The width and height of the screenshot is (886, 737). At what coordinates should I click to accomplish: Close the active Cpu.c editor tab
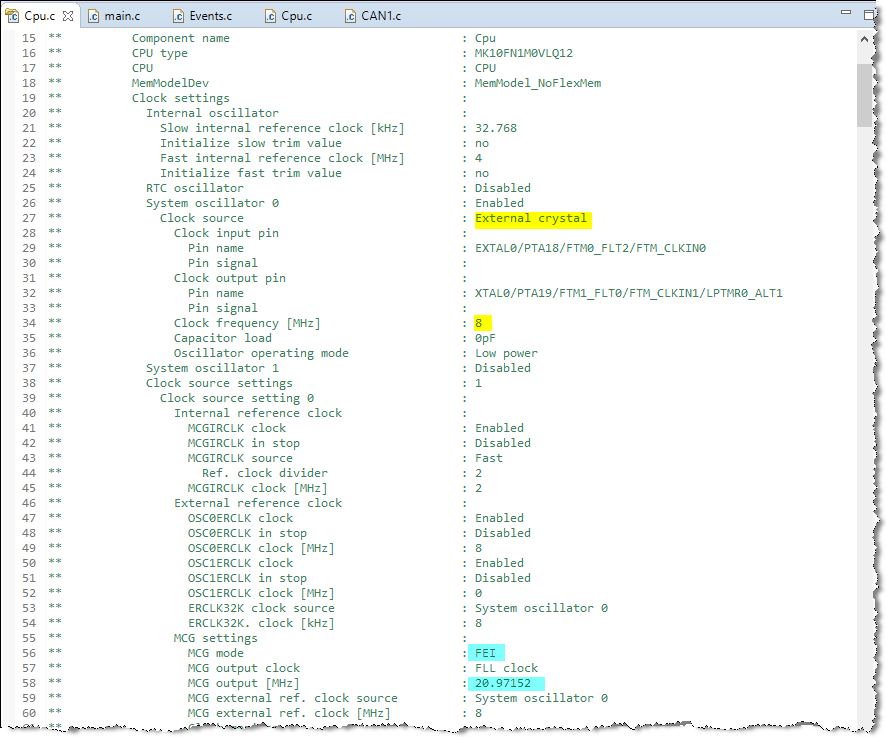tap(68, 16)
